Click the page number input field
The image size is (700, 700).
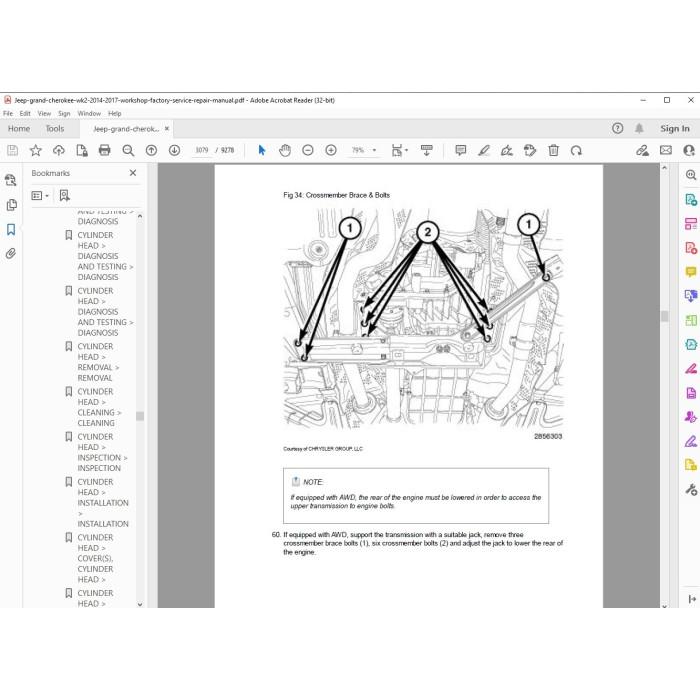click(202, 150)
